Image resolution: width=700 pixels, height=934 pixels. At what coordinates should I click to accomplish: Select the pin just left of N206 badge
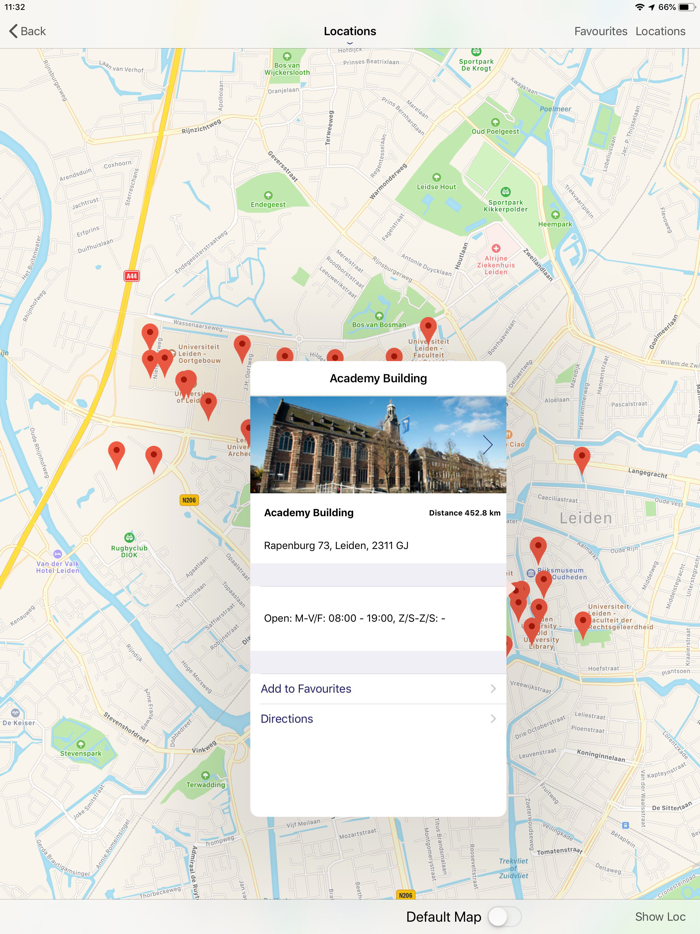pos(154,459)
